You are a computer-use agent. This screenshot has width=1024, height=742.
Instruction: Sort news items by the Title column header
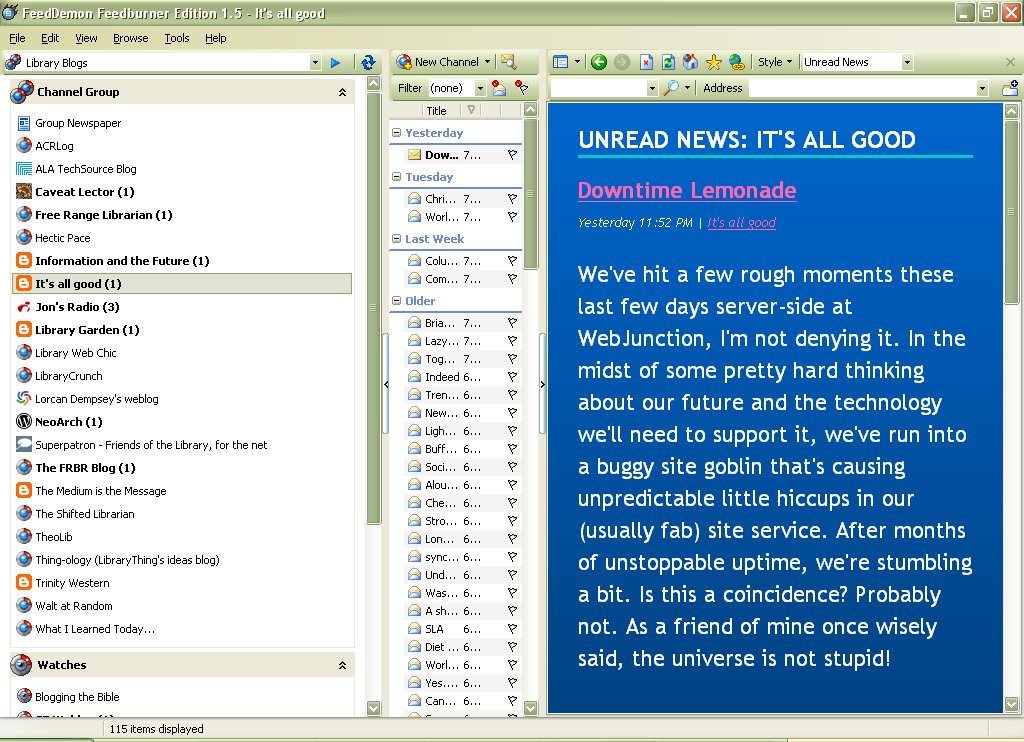pos(436,111)
